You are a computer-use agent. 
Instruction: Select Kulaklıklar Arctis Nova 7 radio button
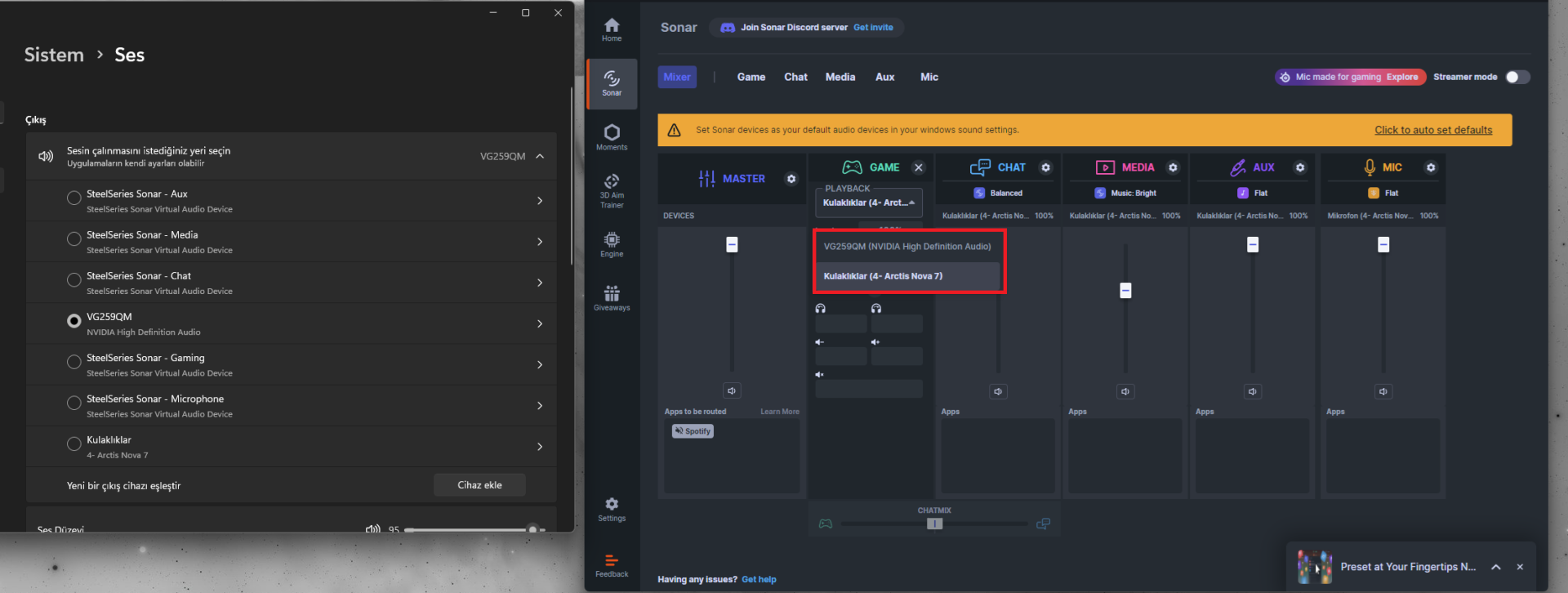[73, 444]
